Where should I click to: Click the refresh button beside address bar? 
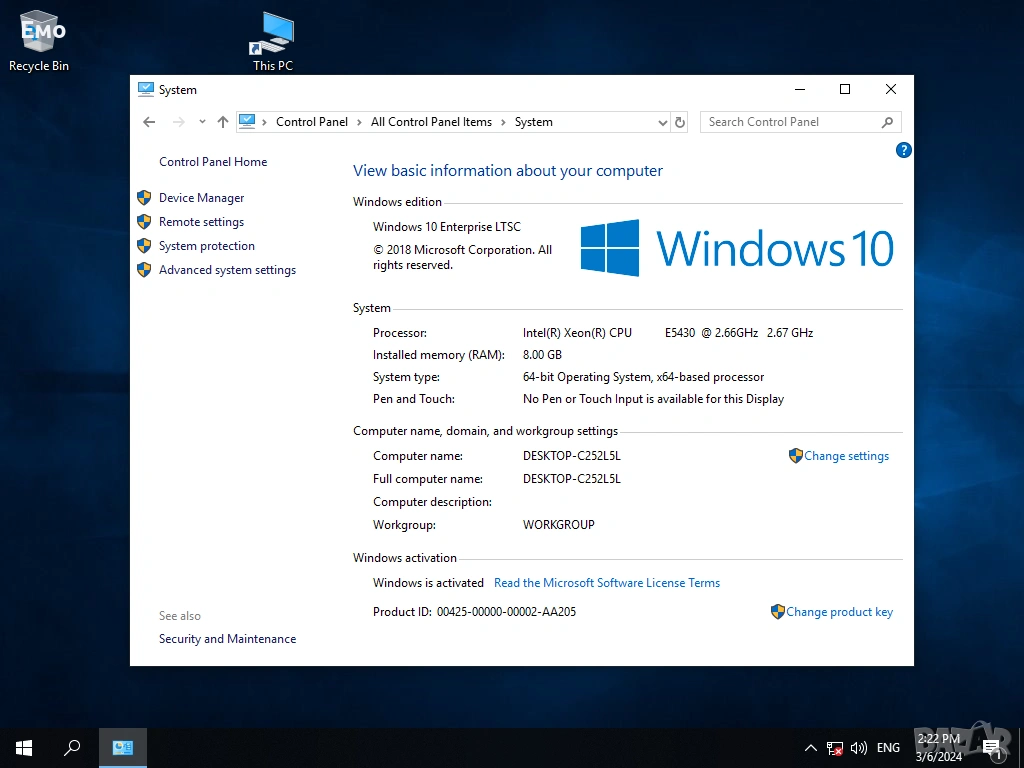pos(680,122)
